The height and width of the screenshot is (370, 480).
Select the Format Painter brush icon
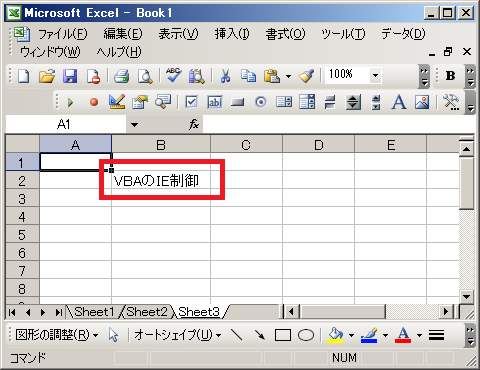click(306, 76)
